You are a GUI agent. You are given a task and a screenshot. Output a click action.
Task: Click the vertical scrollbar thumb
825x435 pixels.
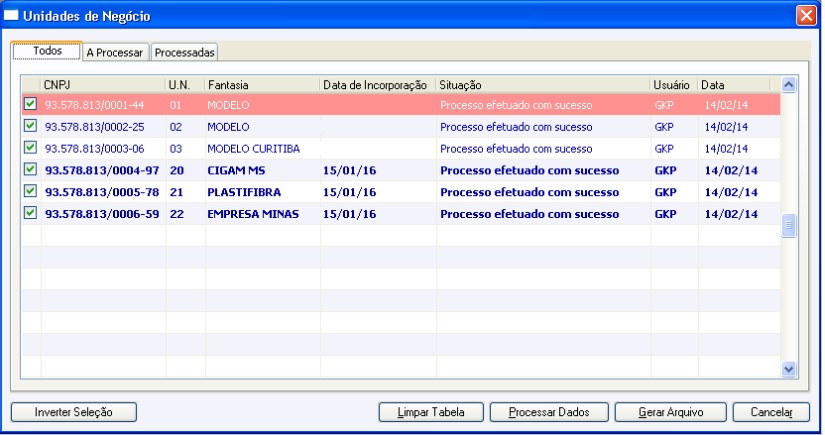point(788,226)
